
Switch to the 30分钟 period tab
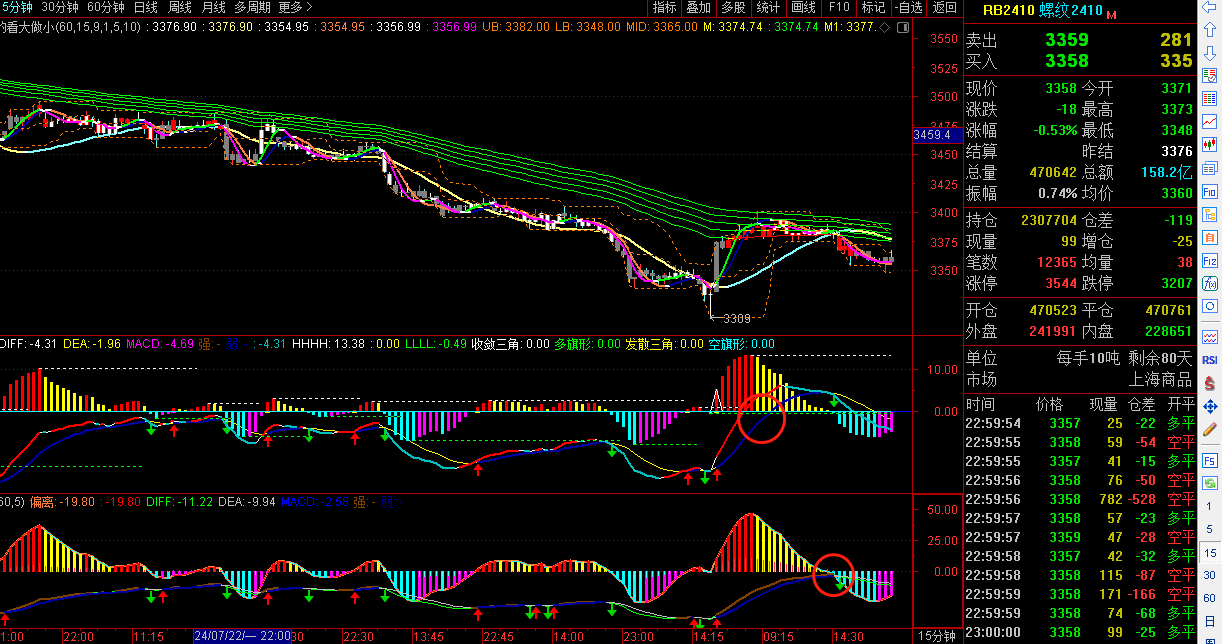point(60,7)
